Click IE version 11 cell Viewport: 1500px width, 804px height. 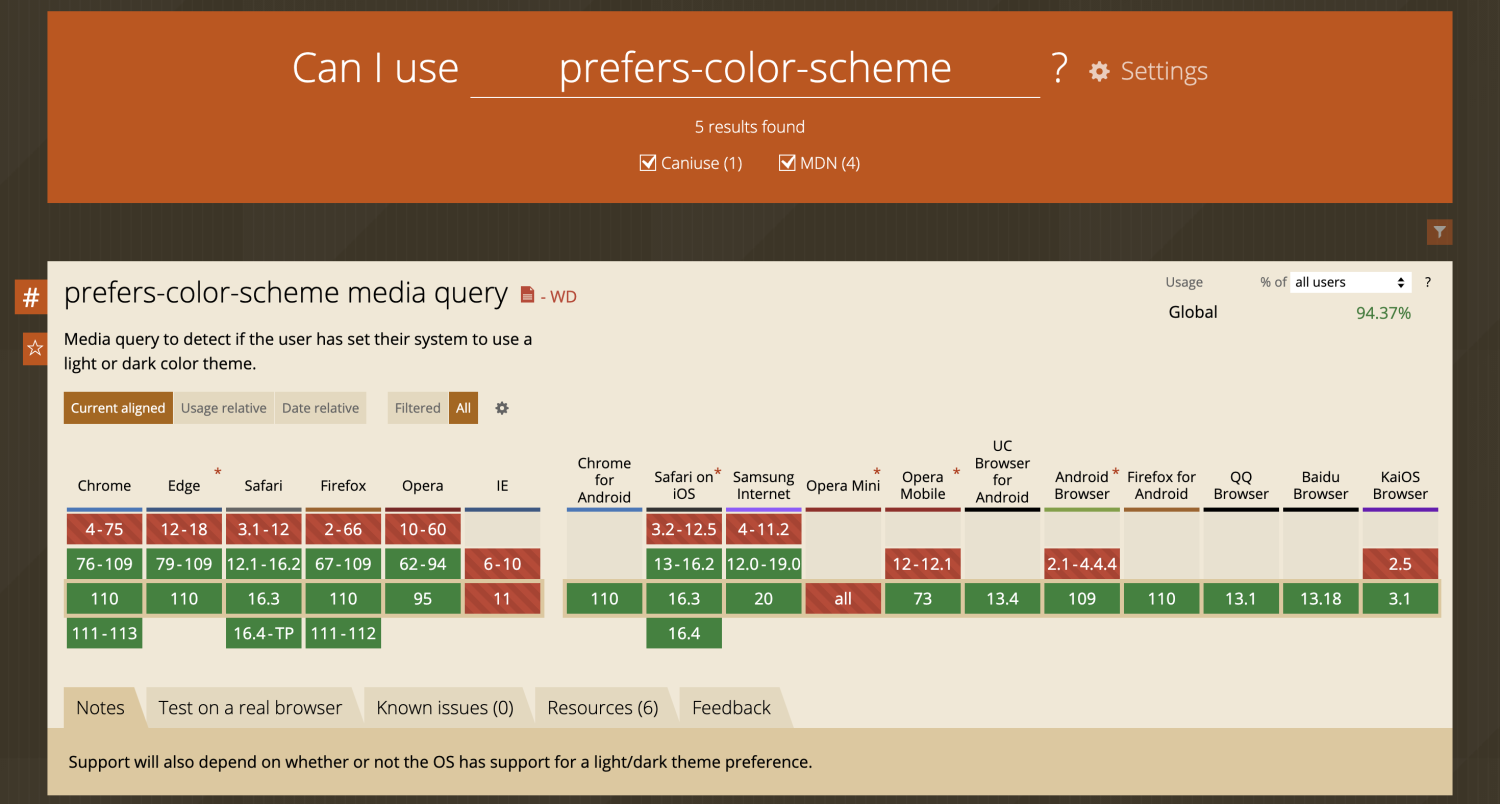[502, 599]
